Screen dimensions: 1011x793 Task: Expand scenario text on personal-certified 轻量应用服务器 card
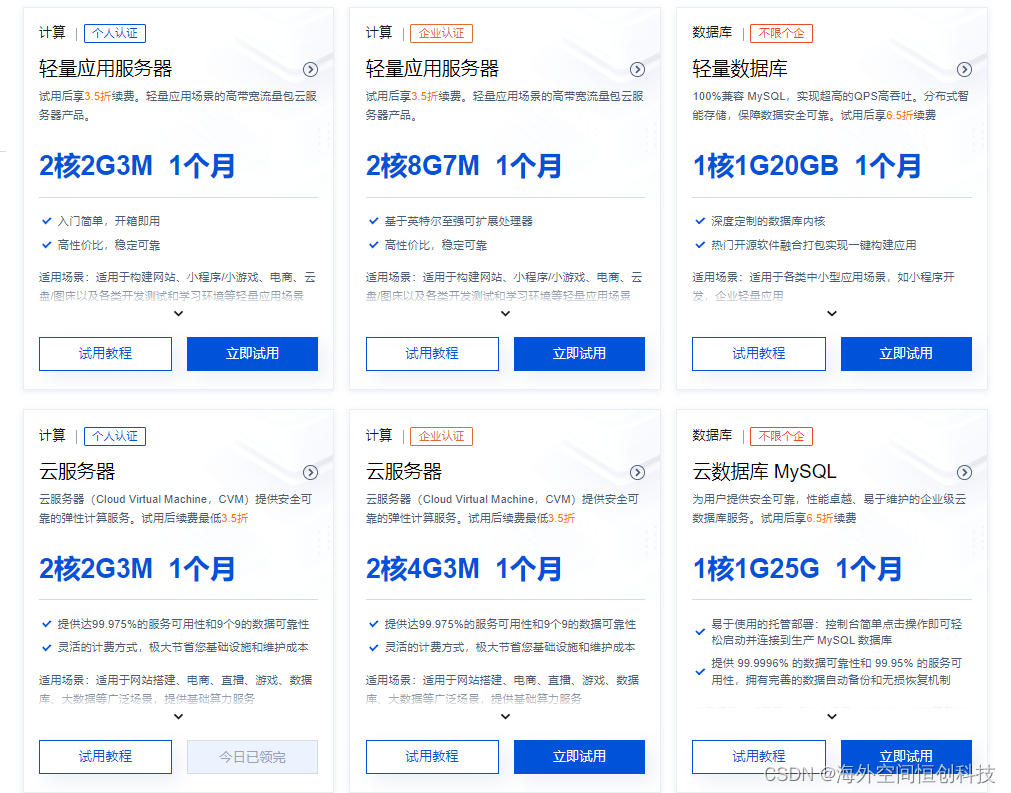coord(179,313)
